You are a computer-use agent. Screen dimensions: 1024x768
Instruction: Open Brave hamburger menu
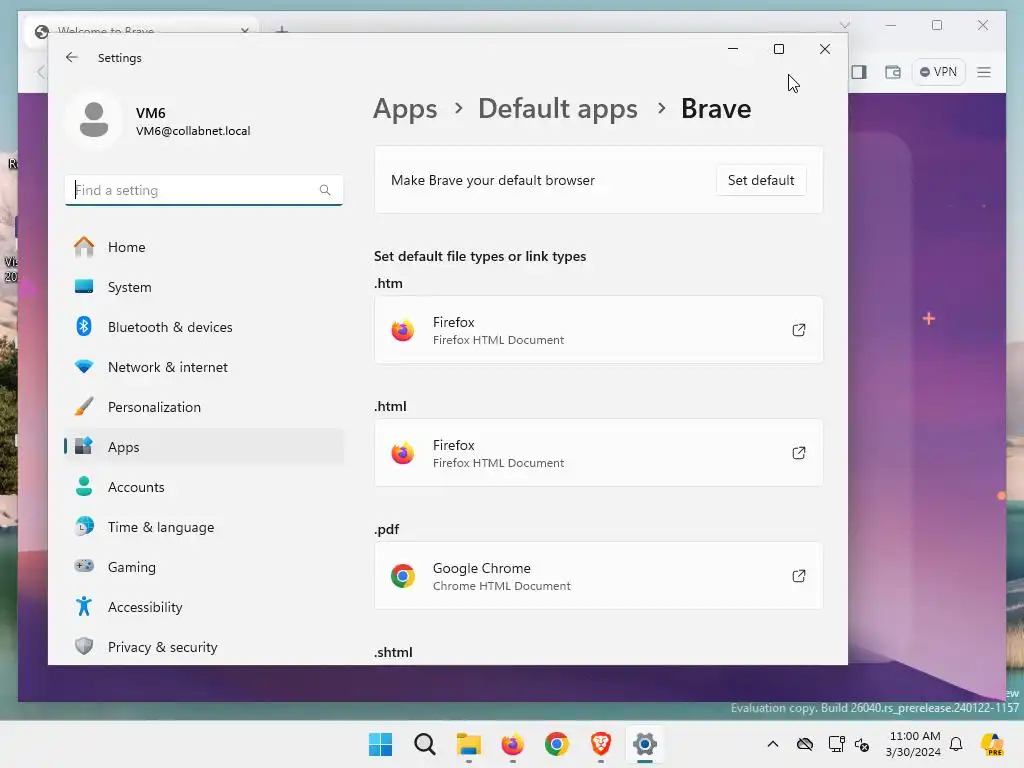pos(984,72)
